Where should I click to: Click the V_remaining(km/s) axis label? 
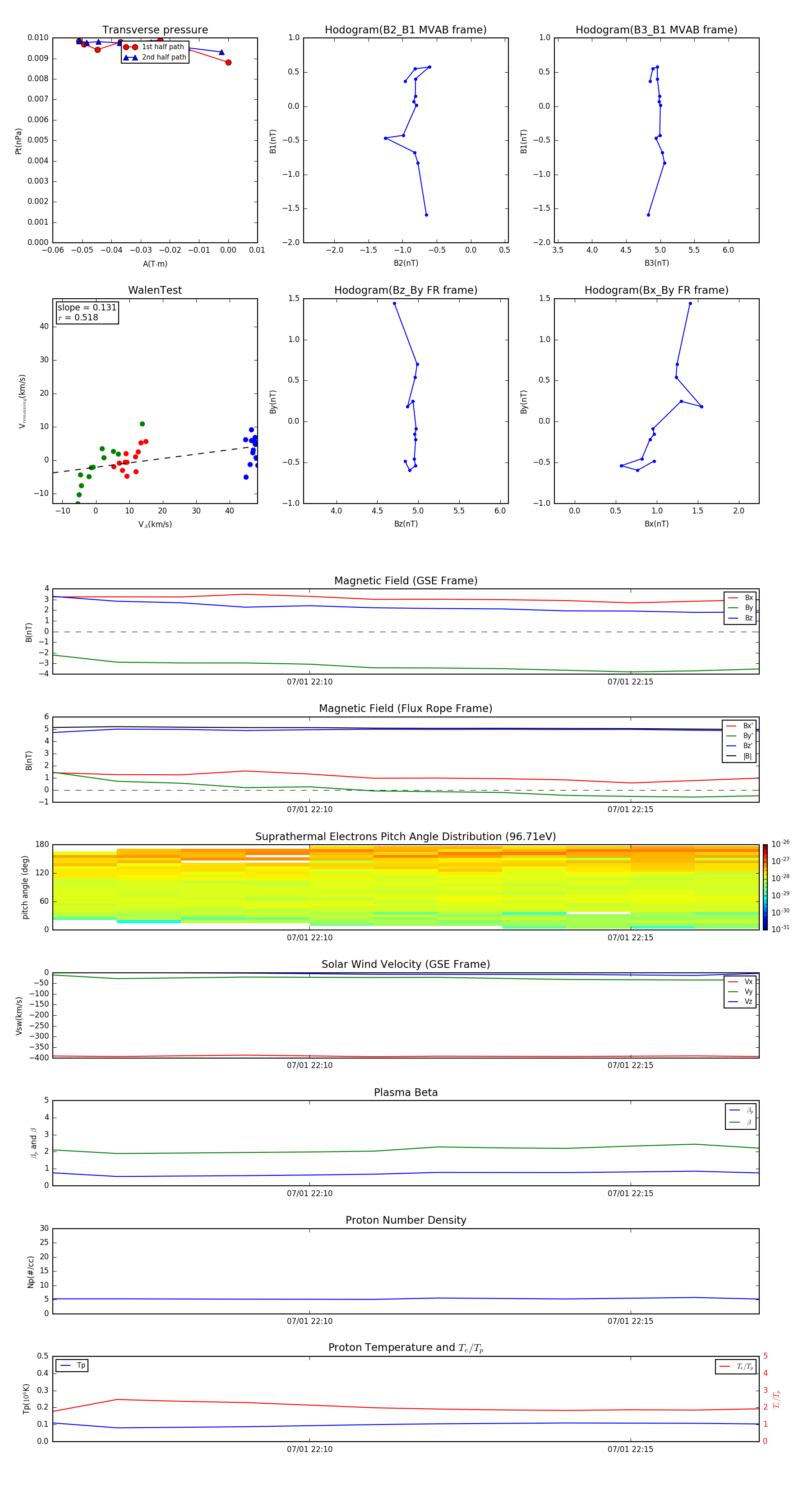coord(22,401)
